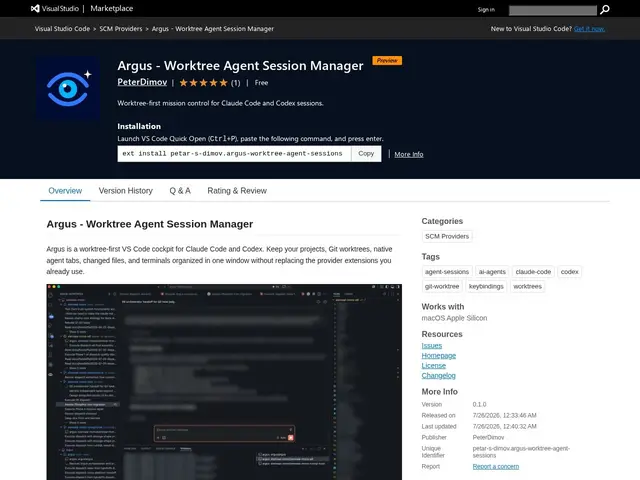Select the ext install command field
This screenshot has width=640, height=480.
point(234,153)
